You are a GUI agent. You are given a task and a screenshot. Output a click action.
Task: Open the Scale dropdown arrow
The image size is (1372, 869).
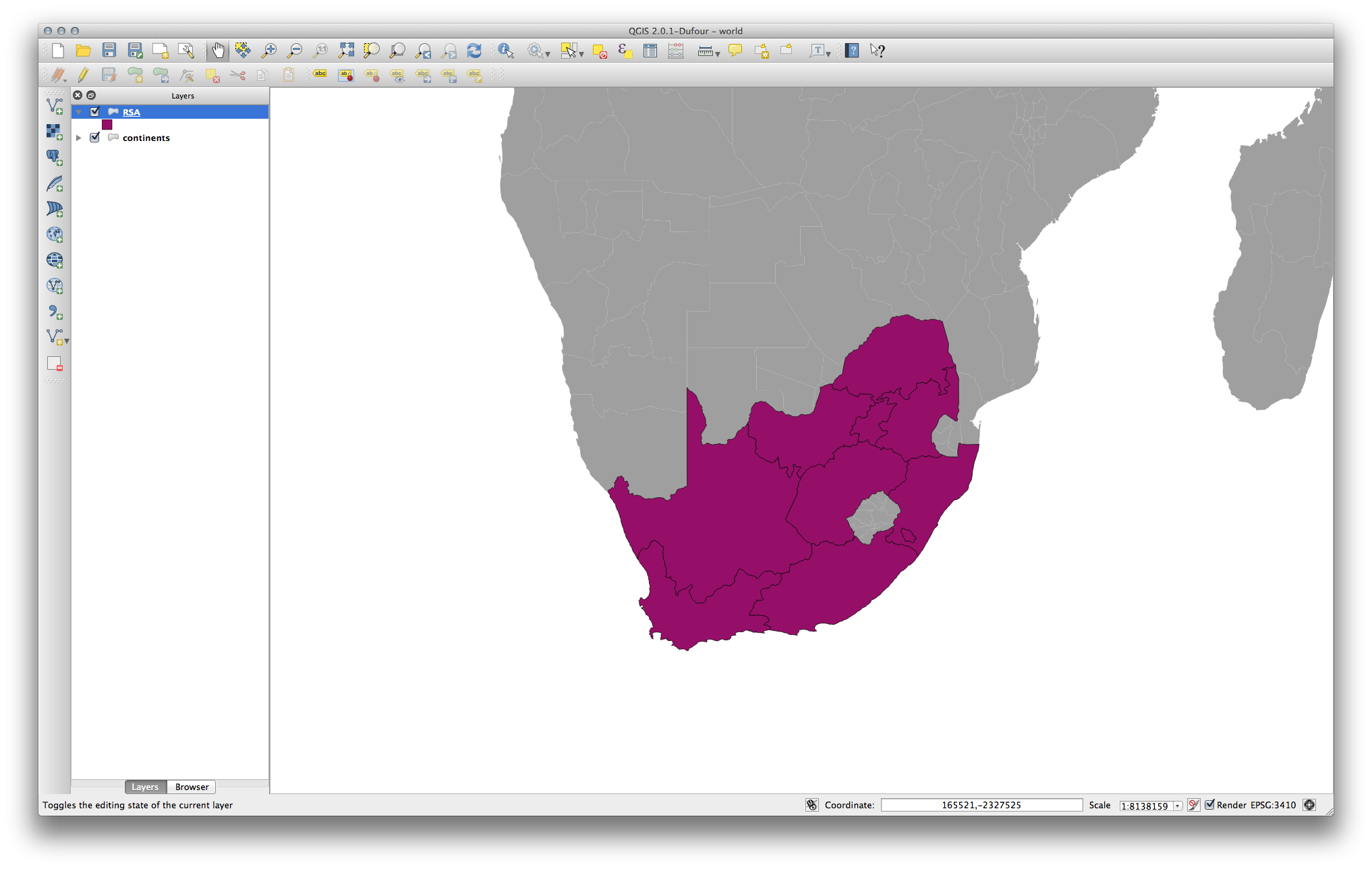tap(1178, 806)
